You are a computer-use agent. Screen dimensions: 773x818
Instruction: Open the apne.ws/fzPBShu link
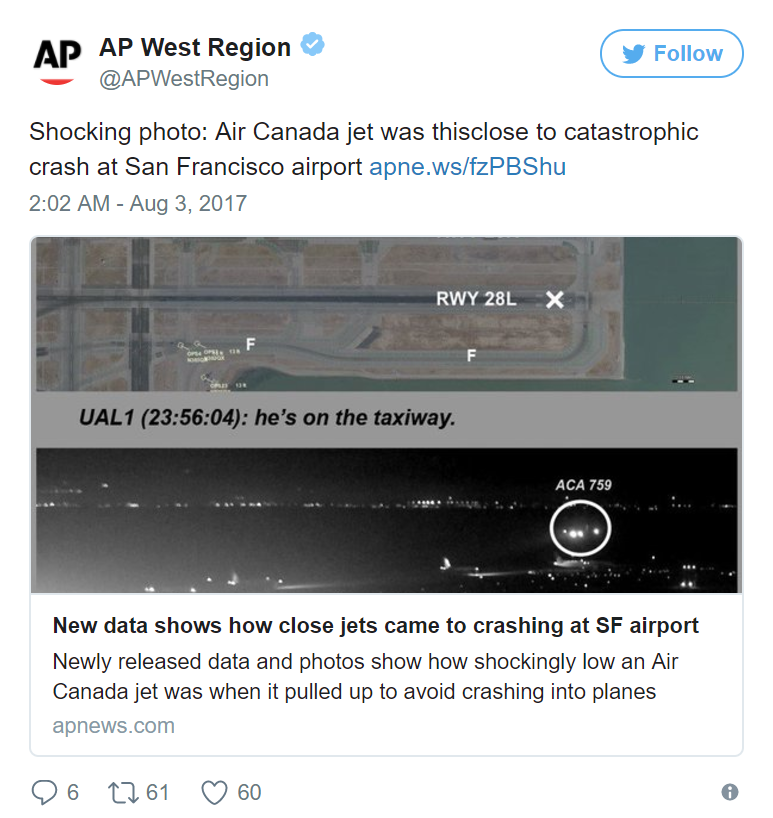467,166
